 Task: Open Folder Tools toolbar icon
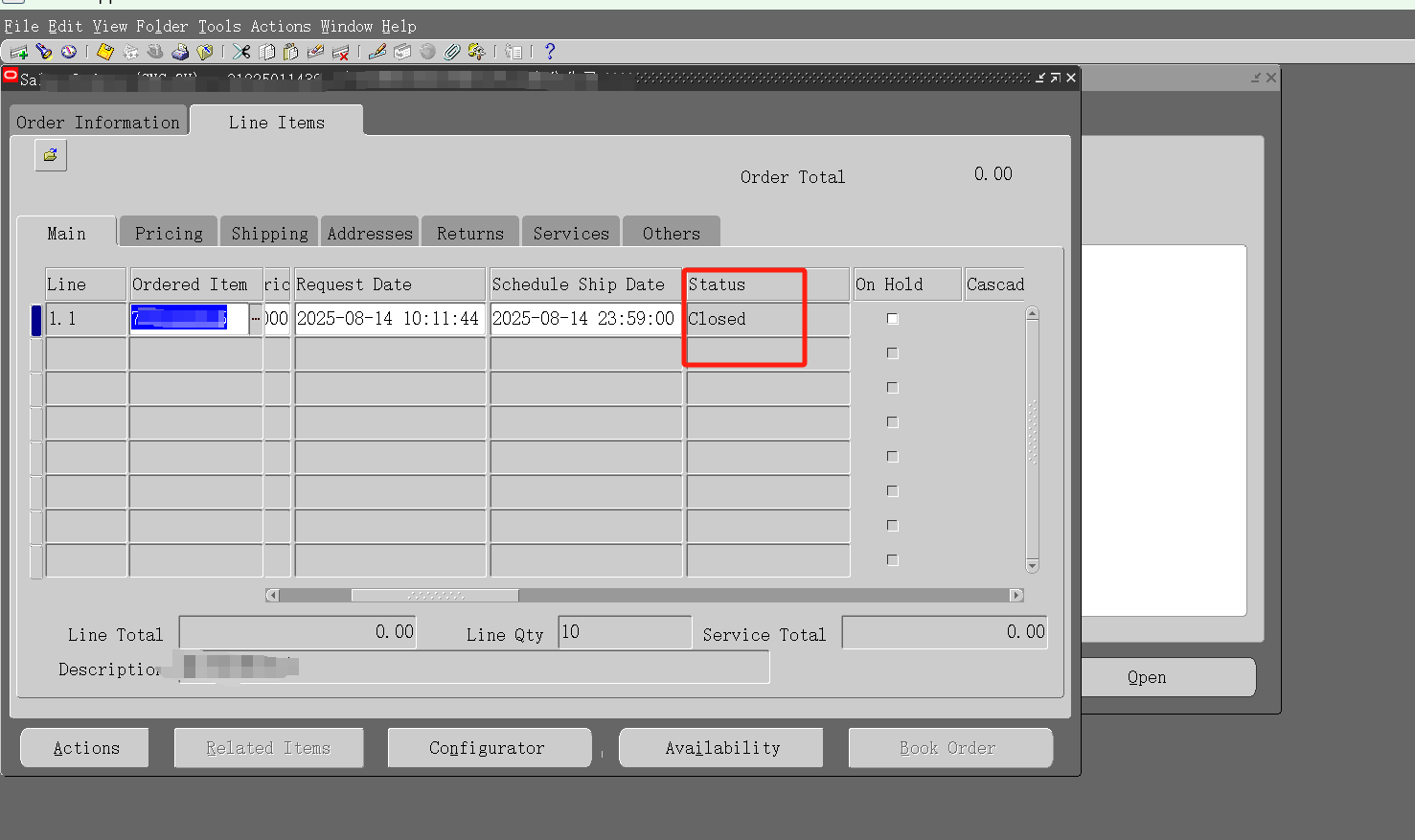(476, 52)
